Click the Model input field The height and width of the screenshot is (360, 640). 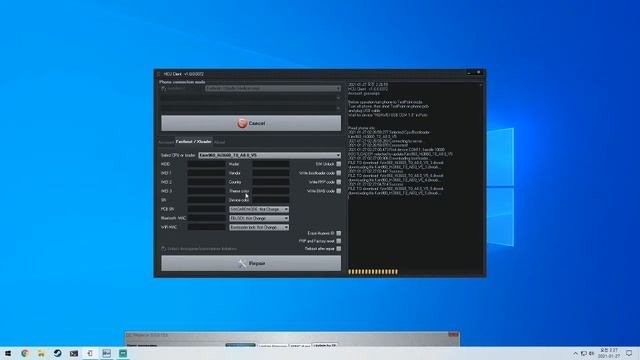[x=271, y=164]
